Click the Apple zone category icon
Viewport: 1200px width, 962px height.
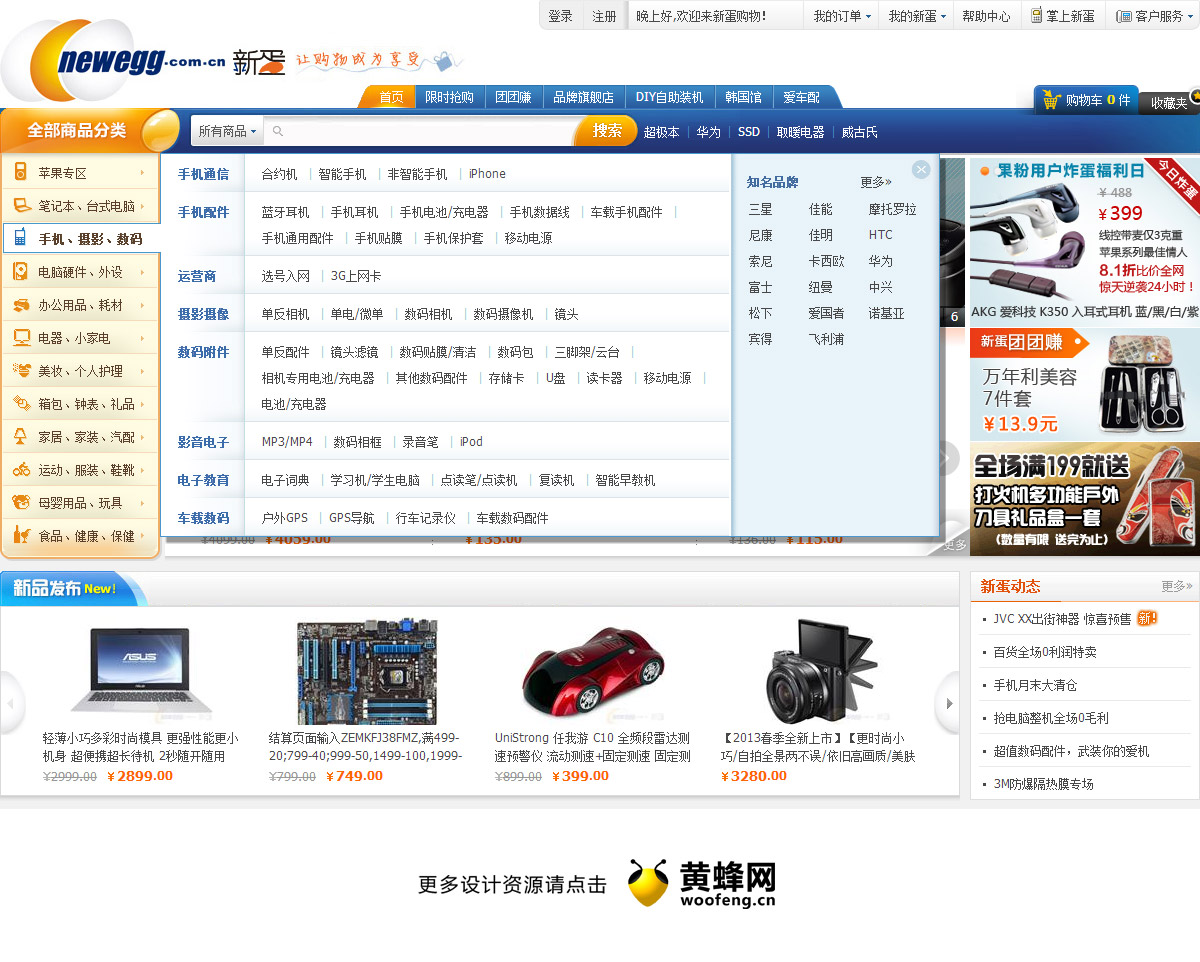(x=20, y=173)
